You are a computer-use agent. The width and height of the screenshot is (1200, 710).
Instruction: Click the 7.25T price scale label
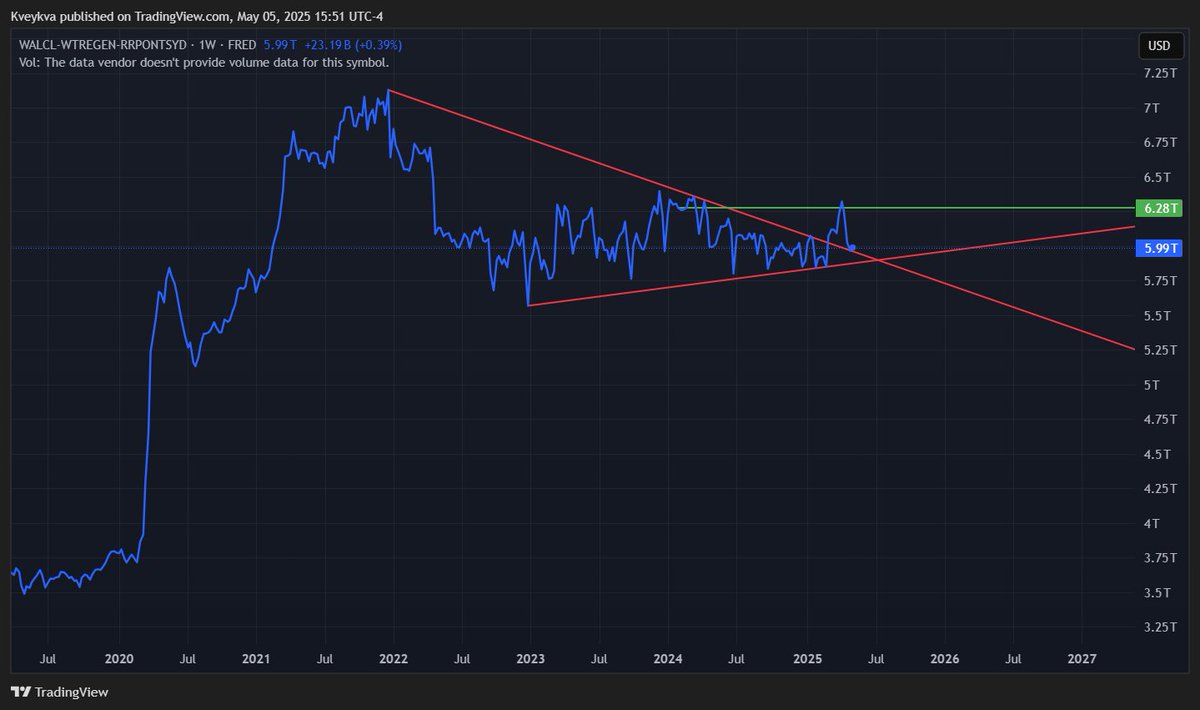pos(1159,72)
